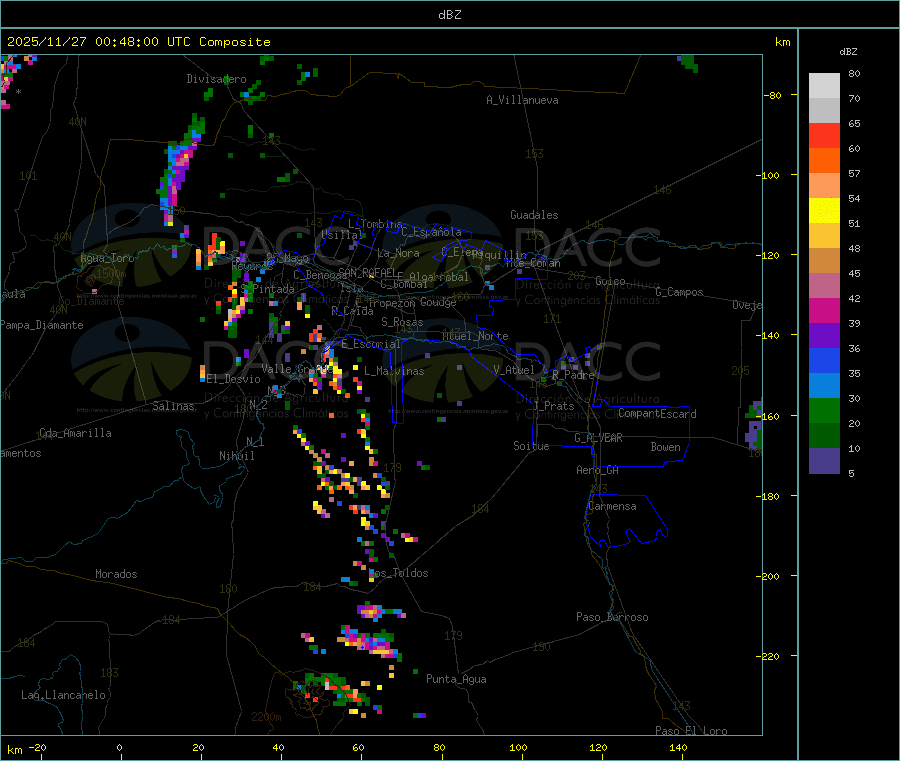Click the Guadales place label
900x761 pixels.
(534, 215)
